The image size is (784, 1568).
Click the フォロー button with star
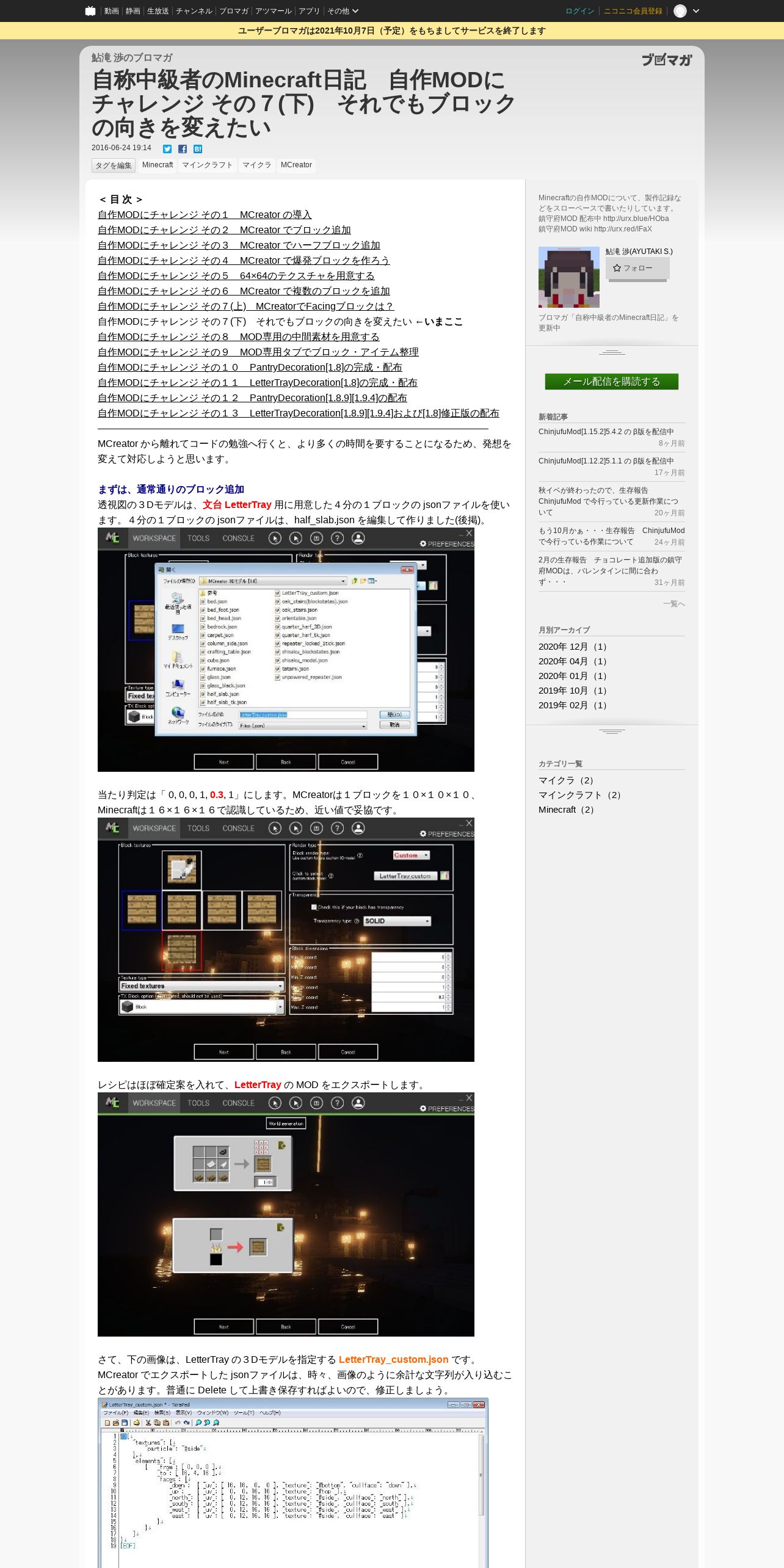(637, 268)
